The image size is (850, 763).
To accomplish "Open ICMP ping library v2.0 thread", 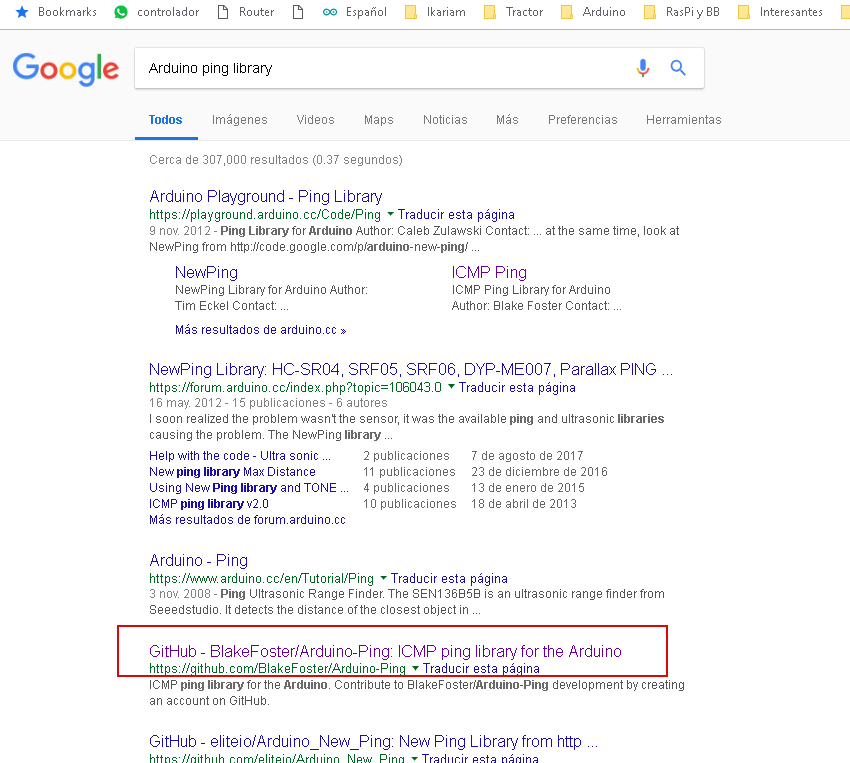I will [209, 503].
